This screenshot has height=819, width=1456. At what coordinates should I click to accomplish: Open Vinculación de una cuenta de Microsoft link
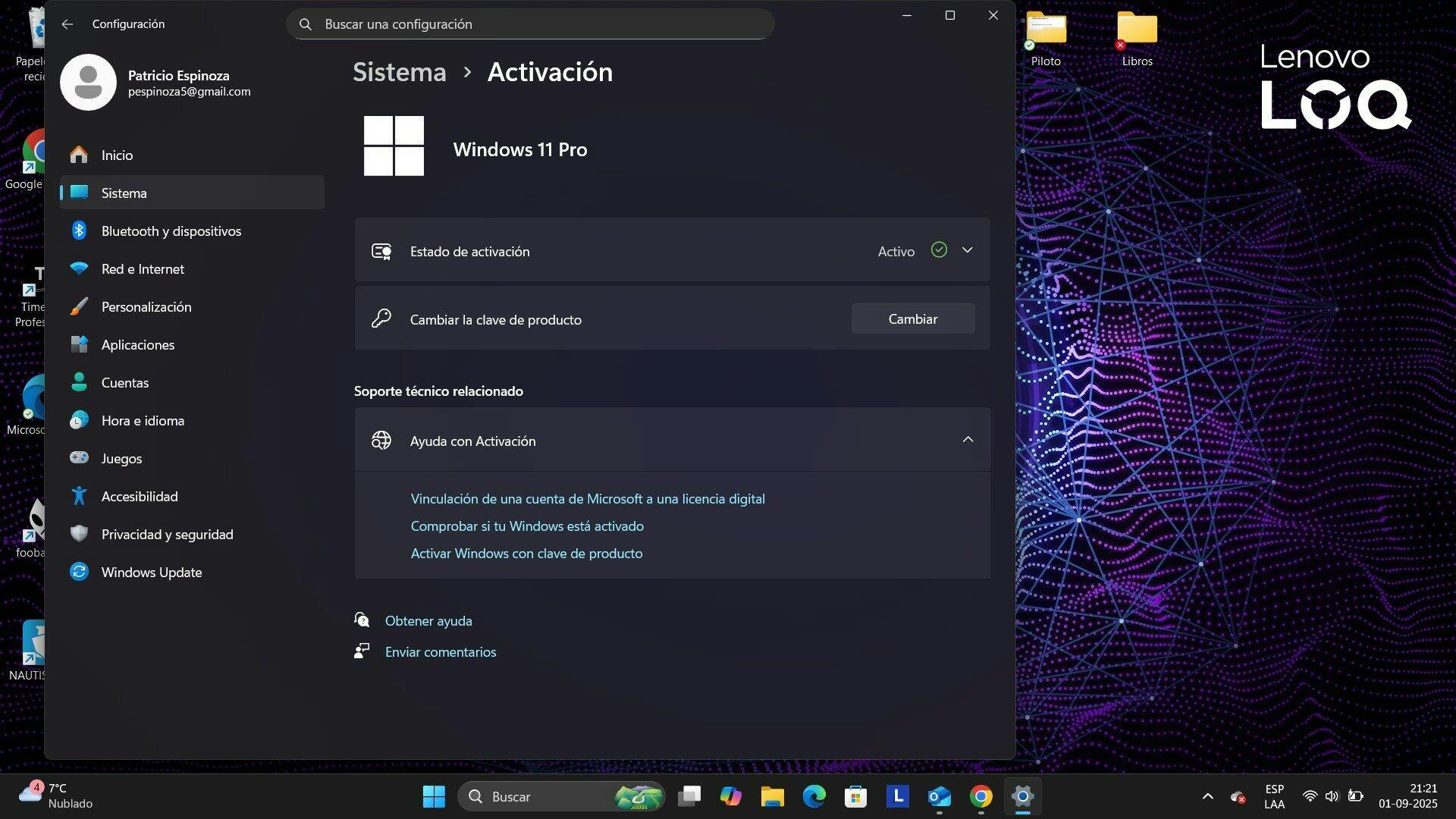[x=588, y=498]
